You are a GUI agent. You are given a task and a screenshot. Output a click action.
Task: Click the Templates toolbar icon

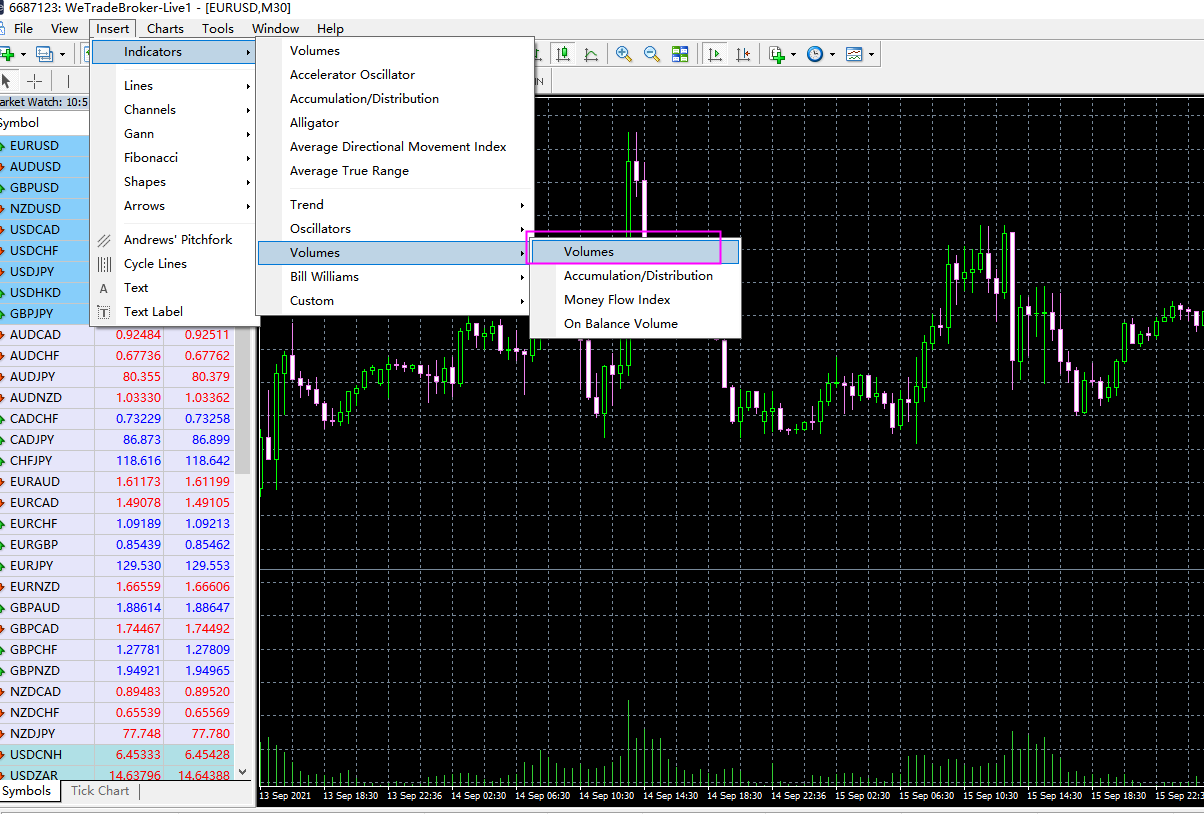(x=854, y=54)
